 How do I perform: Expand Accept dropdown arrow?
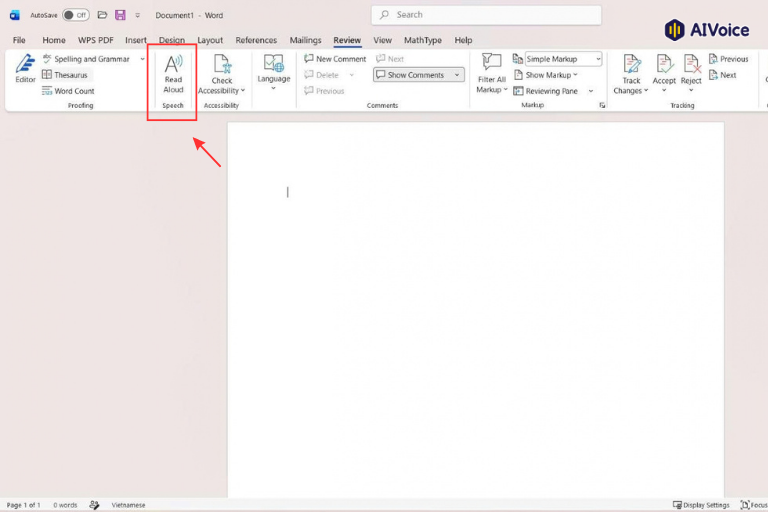click(x=664, y=90)
